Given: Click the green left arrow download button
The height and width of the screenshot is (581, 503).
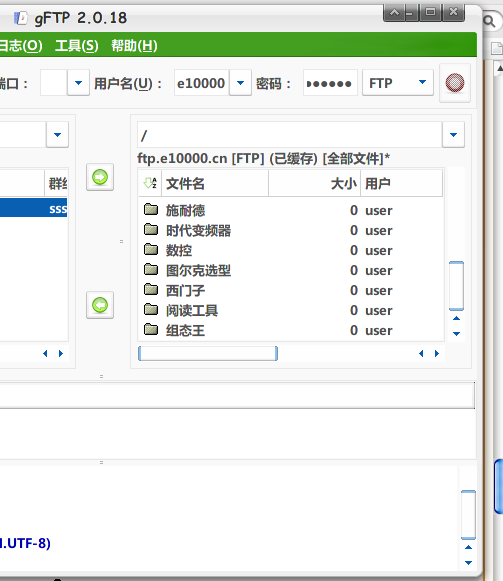Looking at the screenshot, I should click(x=100, y=305).
